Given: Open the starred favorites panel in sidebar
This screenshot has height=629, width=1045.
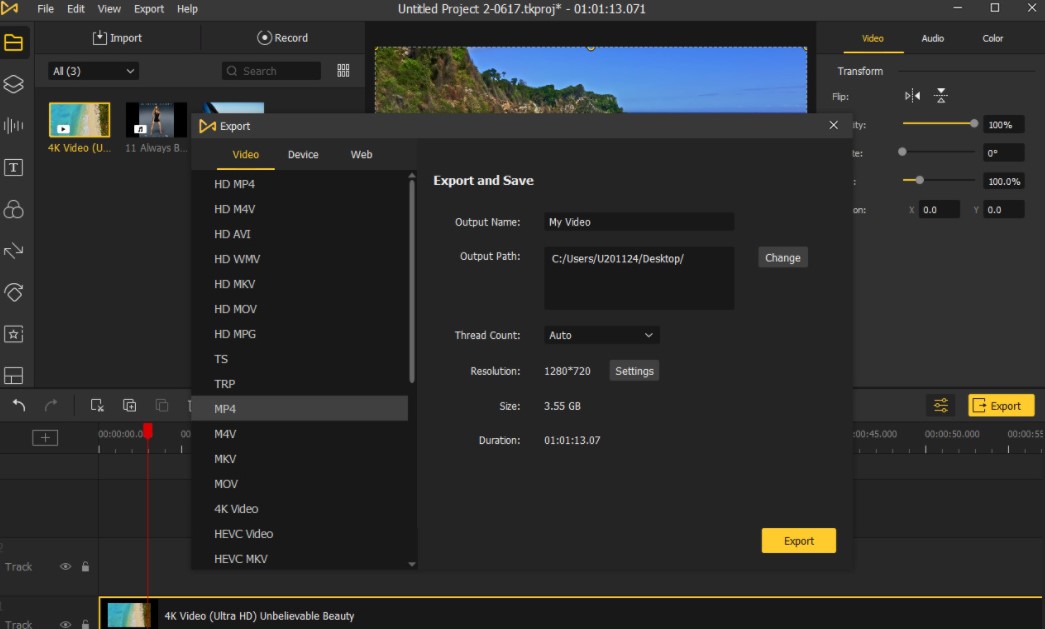Looking at the screenshot, I should (x=13, y=334).
